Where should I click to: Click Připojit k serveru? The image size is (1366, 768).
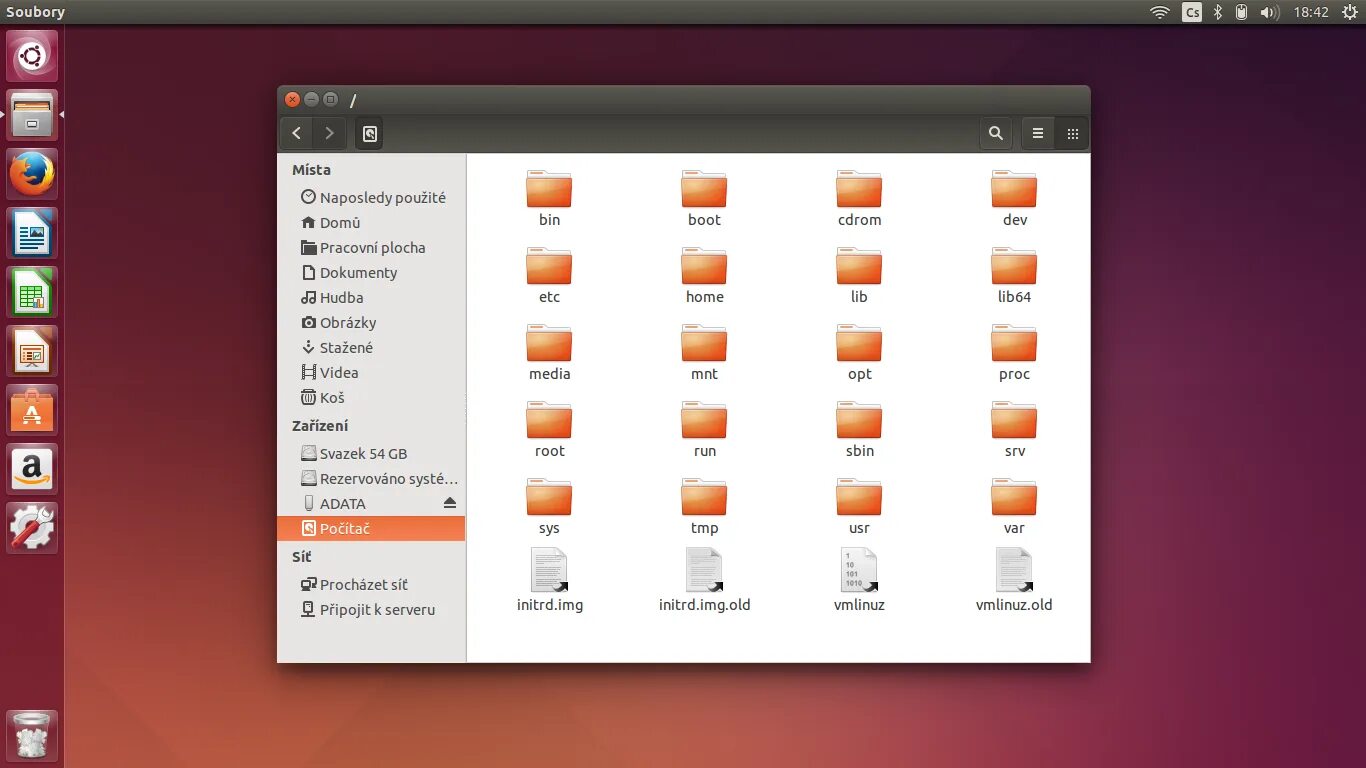pyautogui.click(x=372, y=610)
